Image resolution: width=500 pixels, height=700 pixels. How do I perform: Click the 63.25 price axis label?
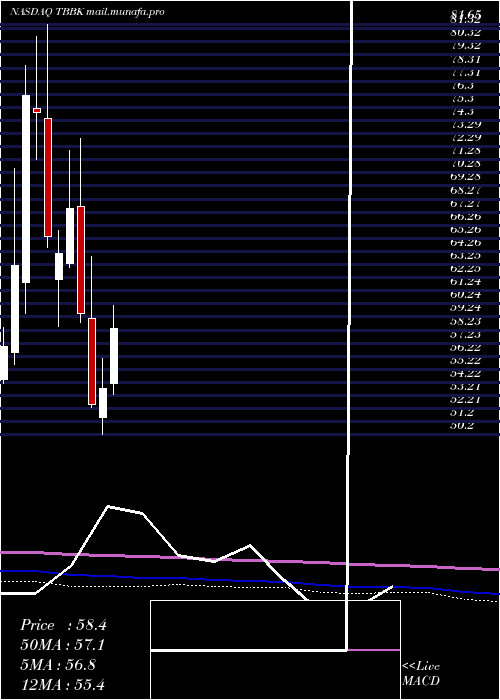tap(466, 256)
